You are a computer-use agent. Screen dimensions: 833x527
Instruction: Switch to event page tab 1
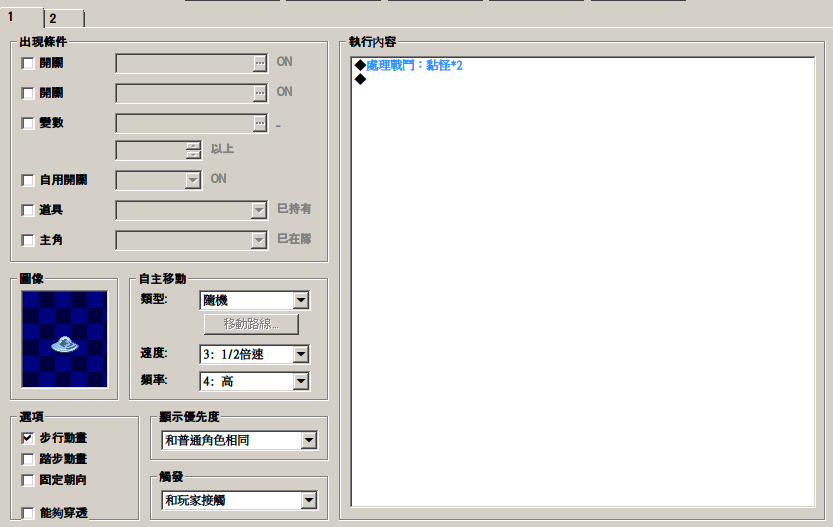22,18
